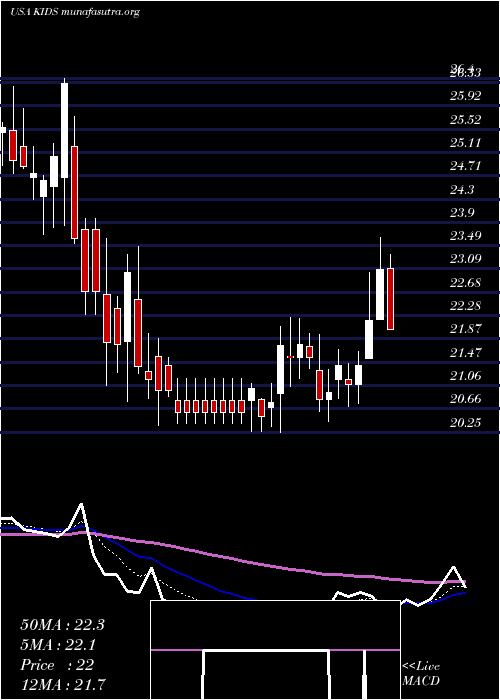Viewport: 500px width, 700px height.
Task: Click the 25.52 price axis label
Action: [465, 119]
